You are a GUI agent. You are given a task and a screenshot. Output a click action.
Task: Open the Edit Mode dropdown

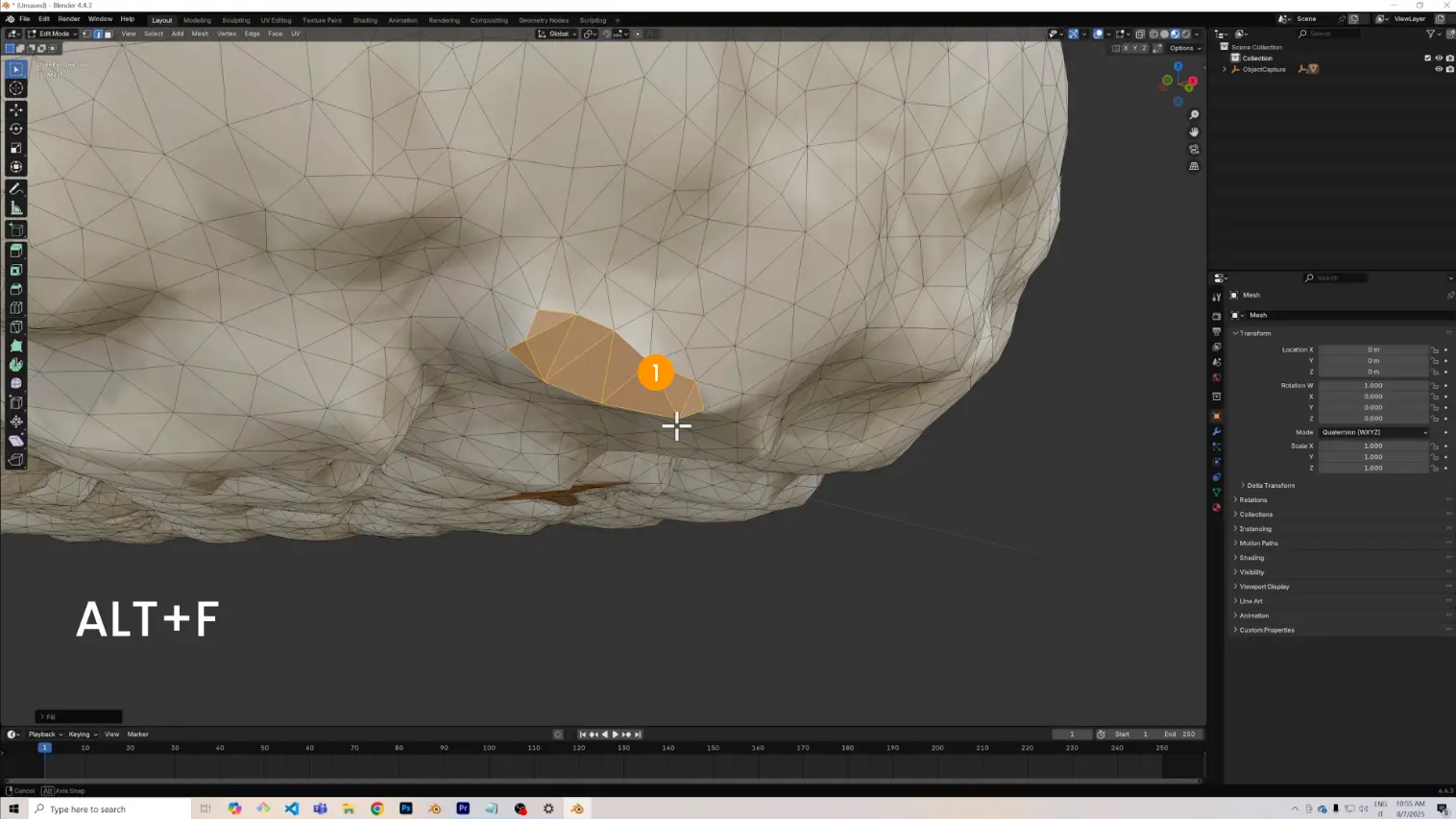point(53,34)
